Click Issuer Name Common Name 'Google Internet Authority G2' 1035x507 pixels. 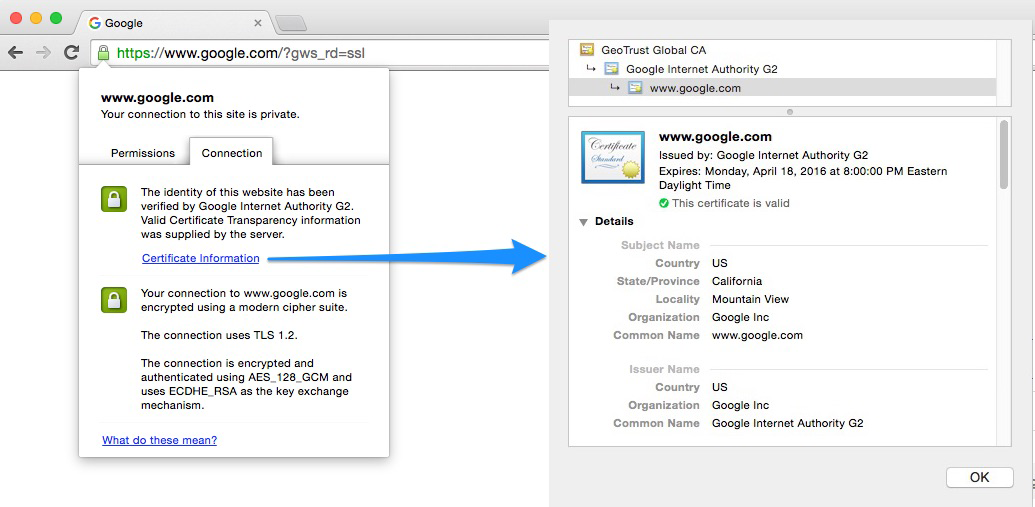787,423
